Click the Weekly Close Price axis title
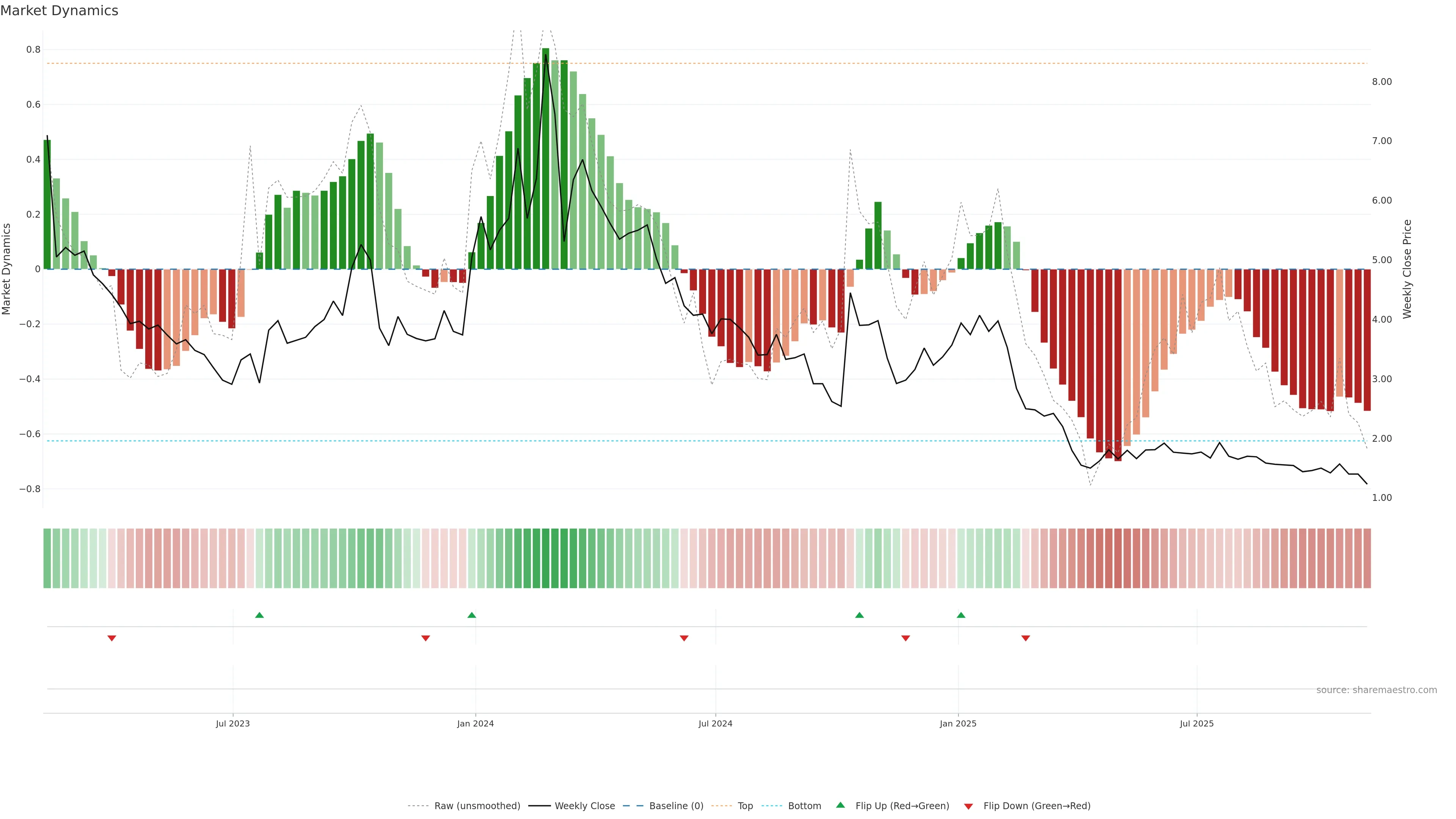Viewport: 1456px width, 819px height. (1407, 269)
